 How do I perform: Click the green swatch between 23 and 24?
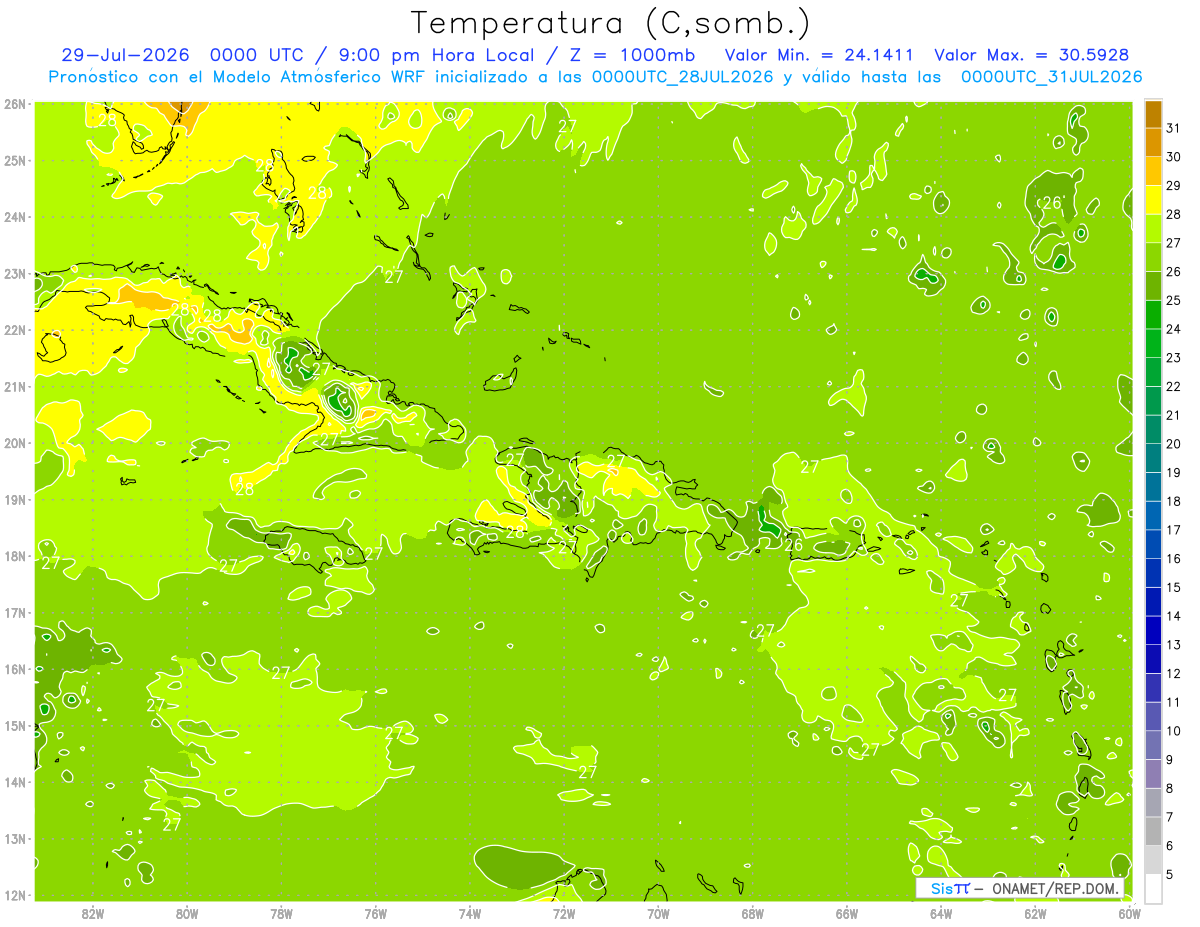[1153, 342]
